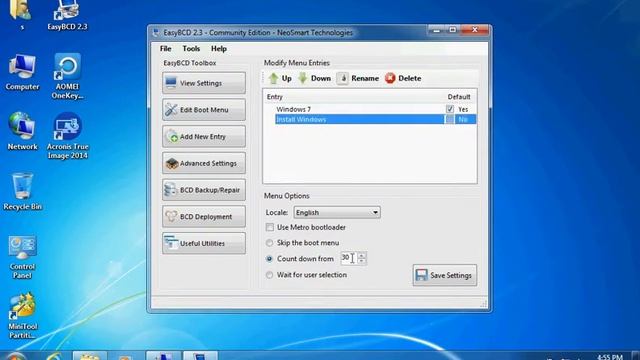The height and width of the screenshot is (360, 640).
Task: Open the Control Panel desktop icon
Action: pos(22,257)
